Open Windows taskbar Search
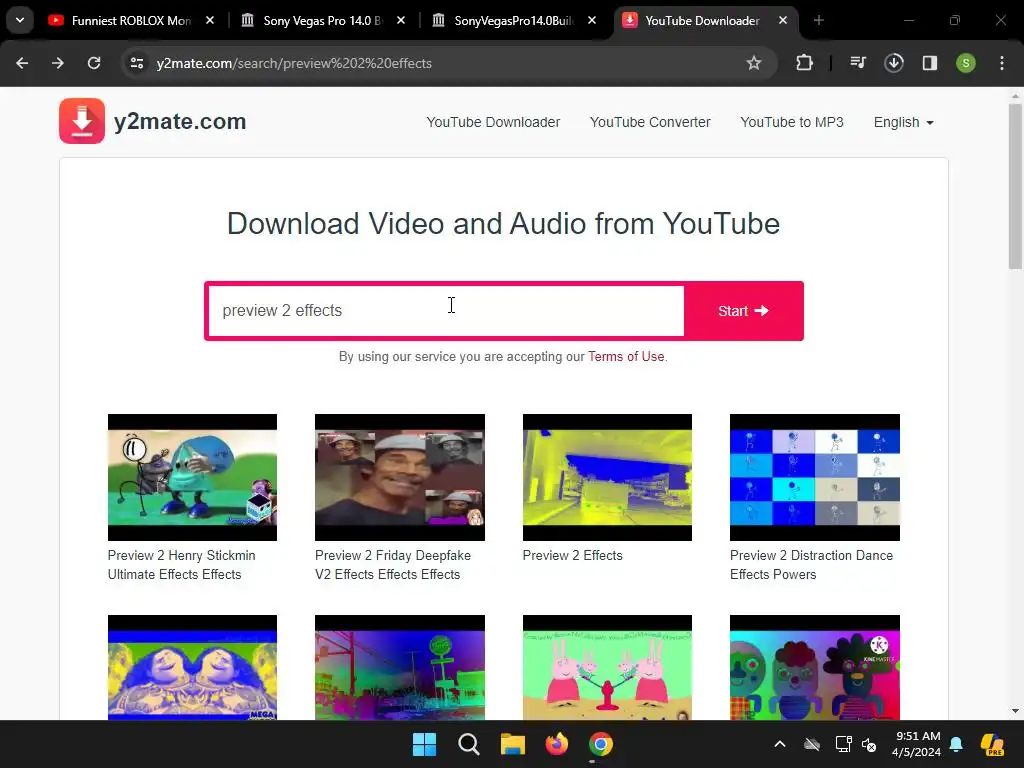The image size is (1024, 768). tap(468, 744)
